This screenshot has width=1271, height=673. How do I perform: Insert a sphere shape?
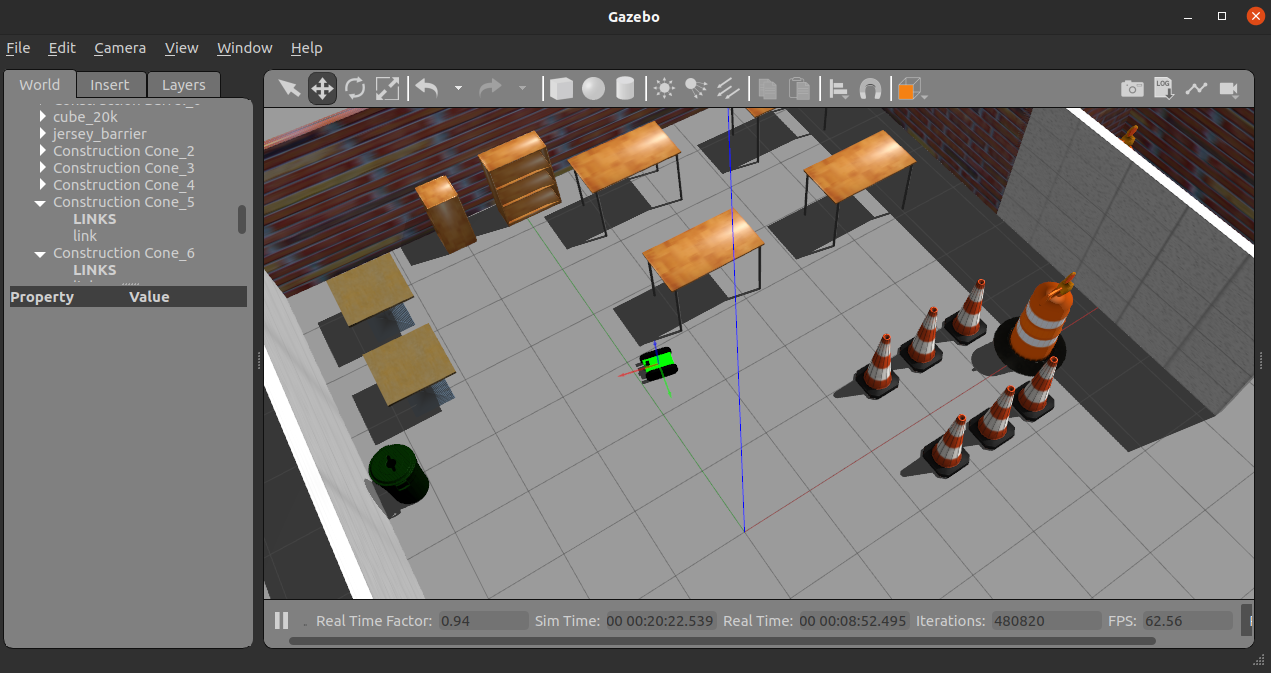click(x=594, y=88)
